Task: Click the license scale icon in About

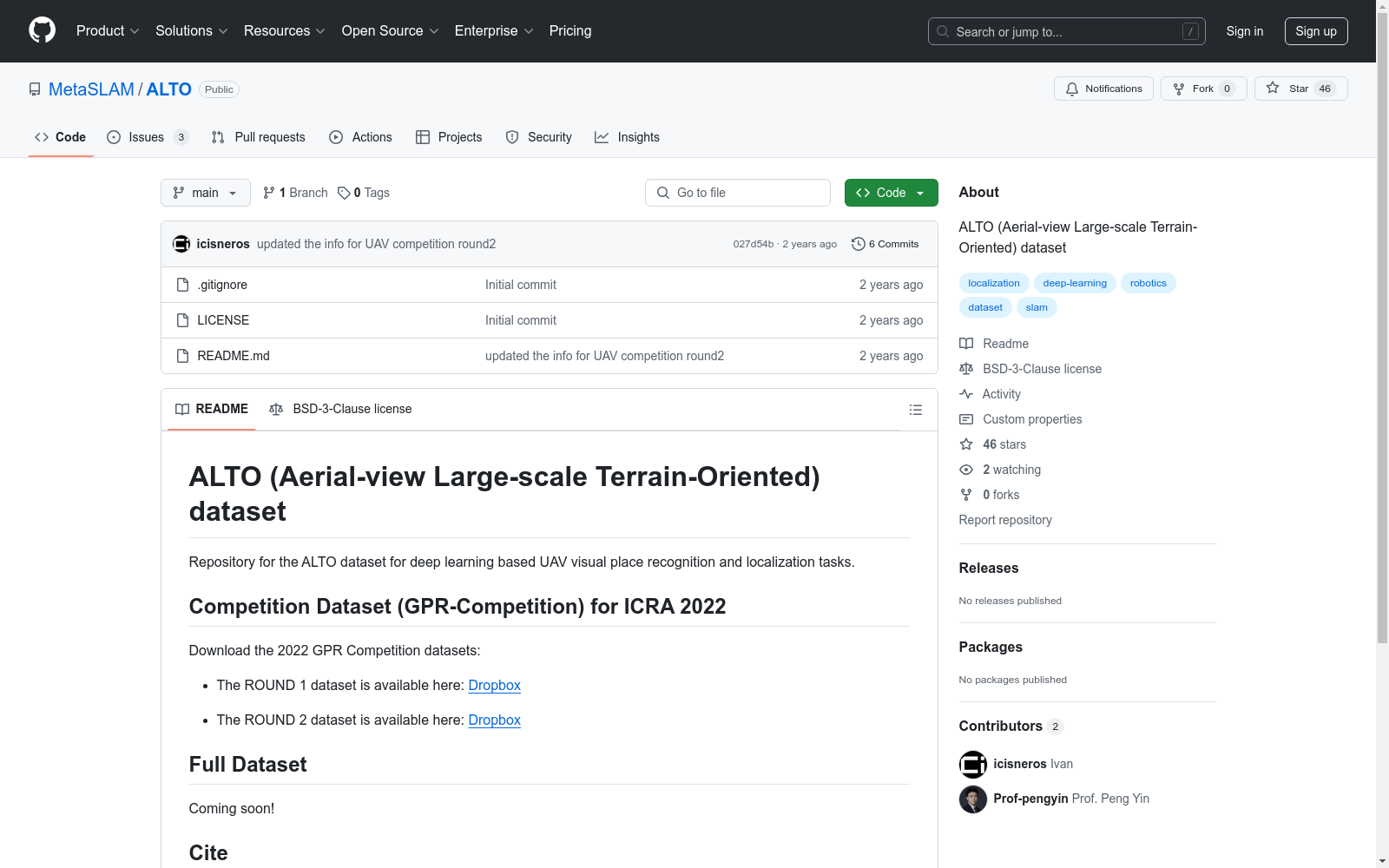Action: coord(966,369)
